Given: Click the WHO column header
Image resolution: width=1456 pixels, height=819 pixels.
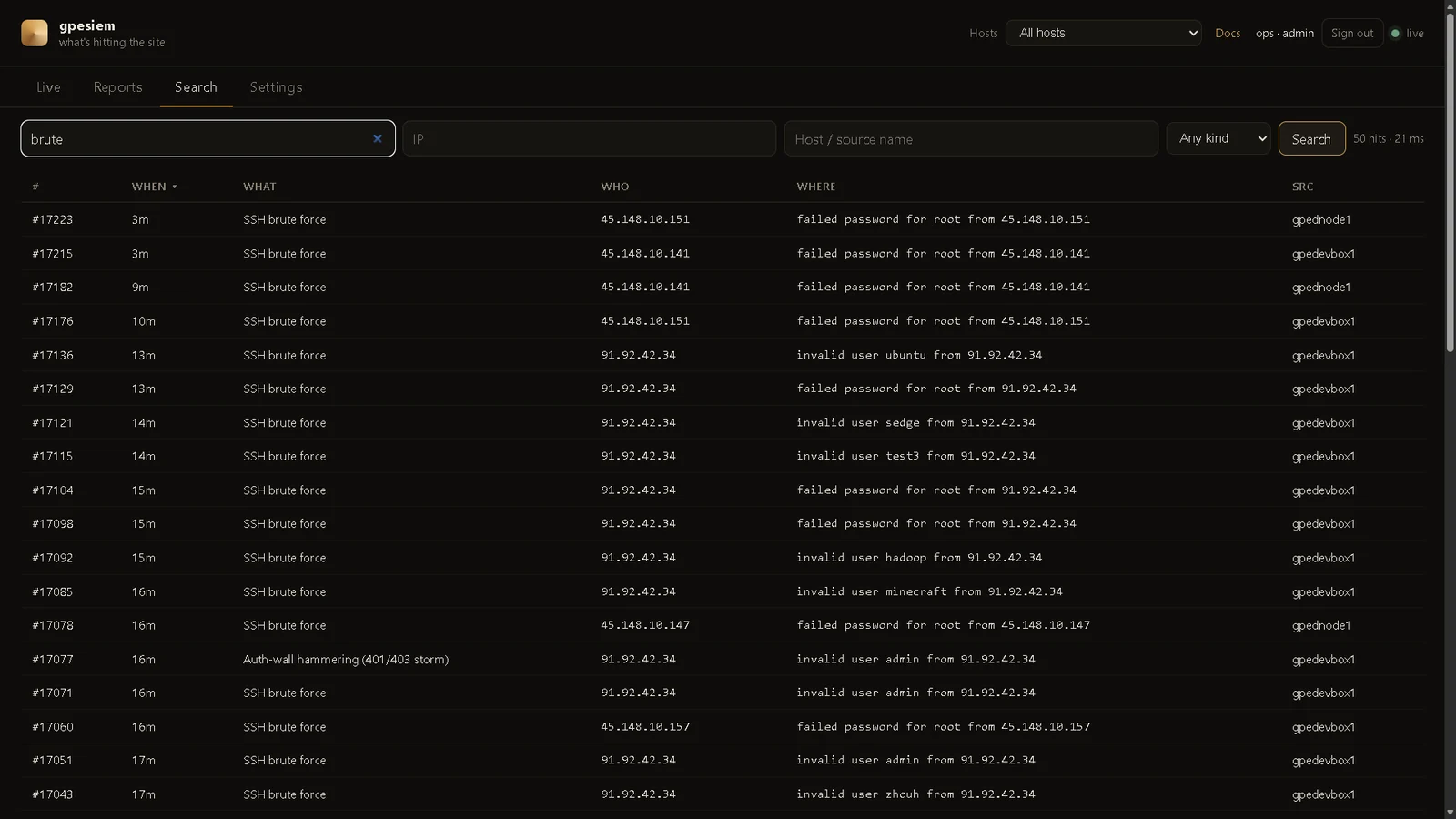Looking at the screenshot, I should (615, 187).
